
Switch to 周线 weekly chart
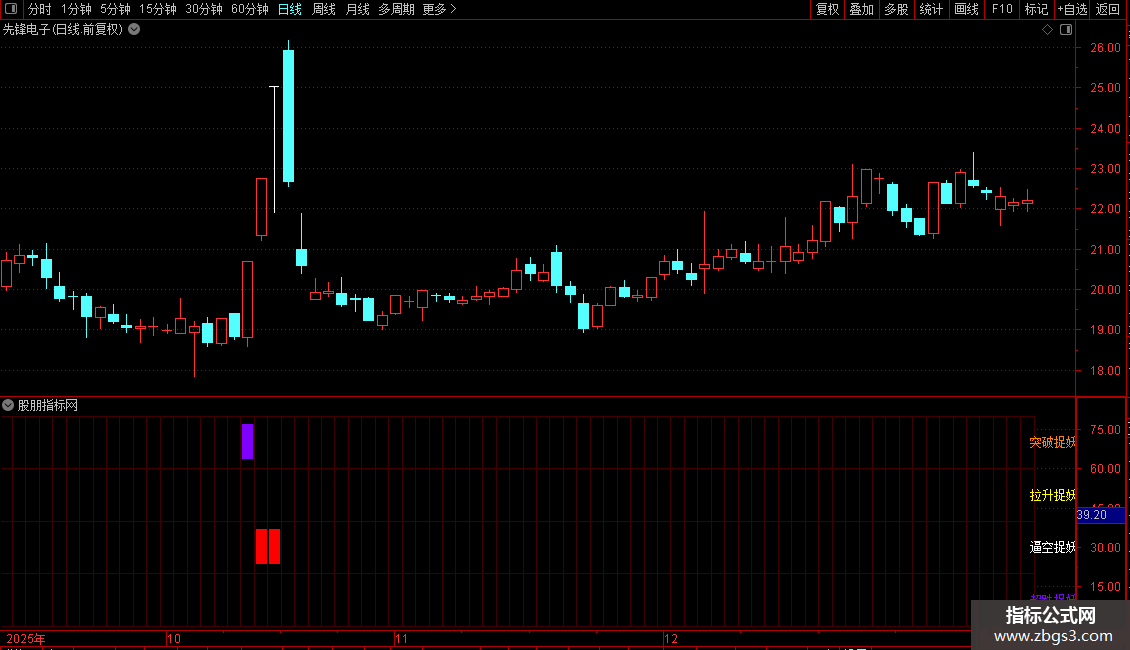click(x=324, y=9)
